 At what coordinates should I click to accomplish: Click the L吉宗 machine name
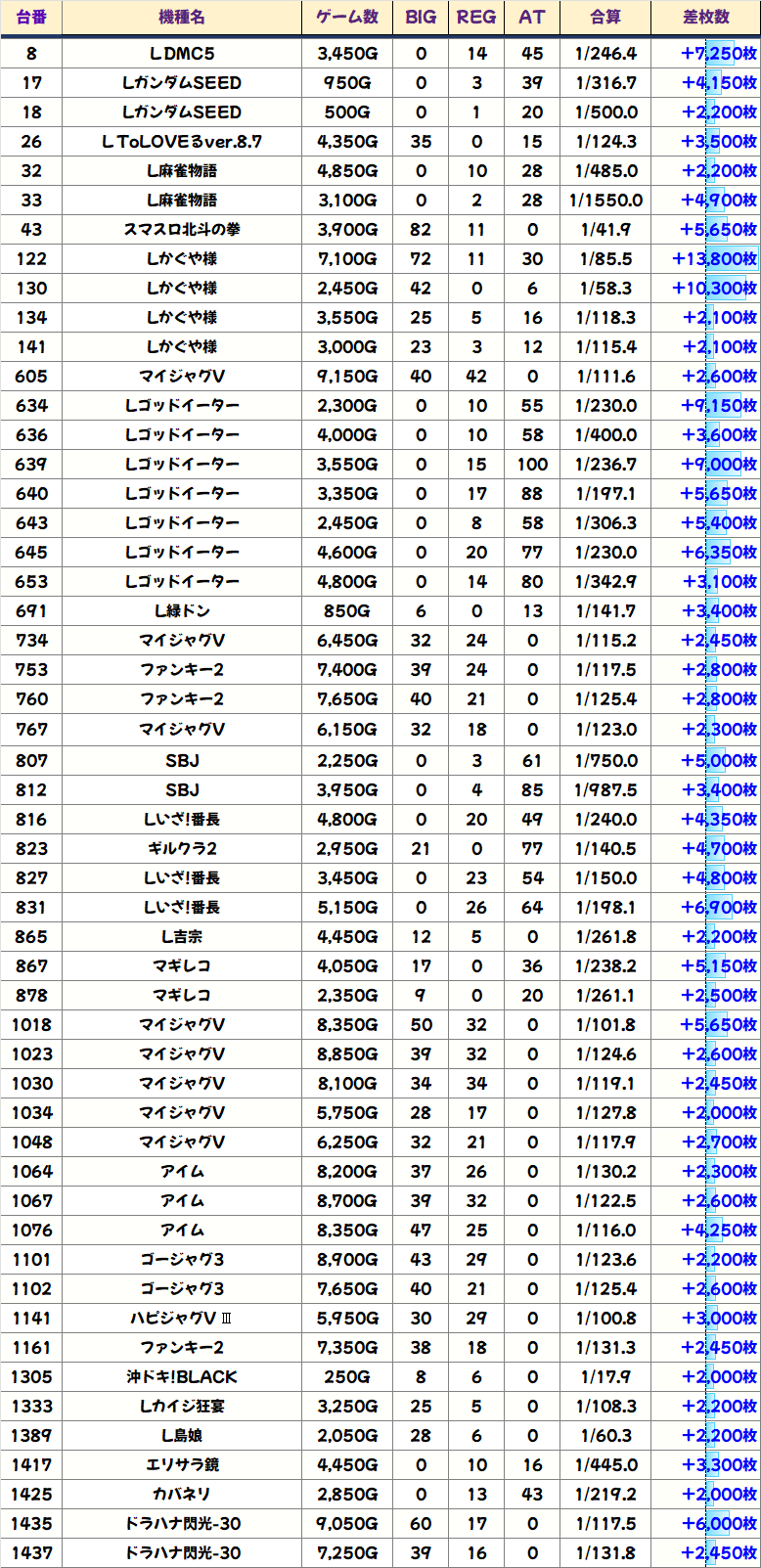pos(182,936)
